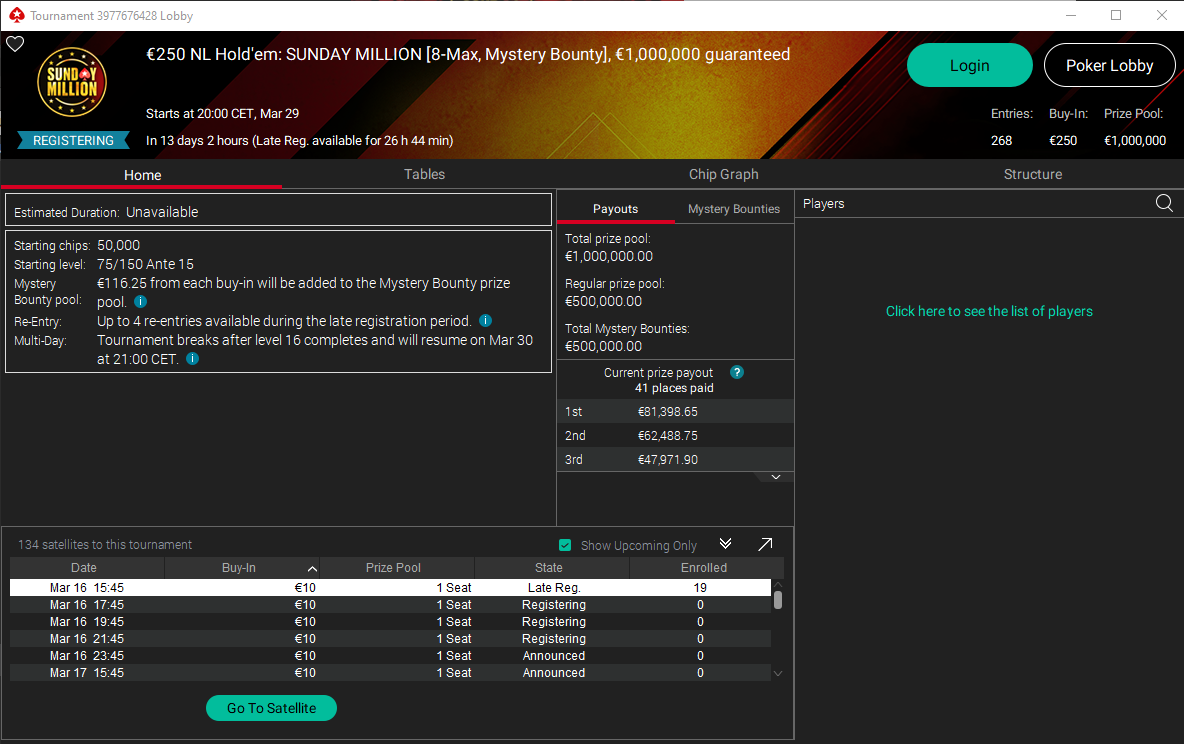
Task: Add tournament to favorites with heart icon
Action: (x=15, y=44)
